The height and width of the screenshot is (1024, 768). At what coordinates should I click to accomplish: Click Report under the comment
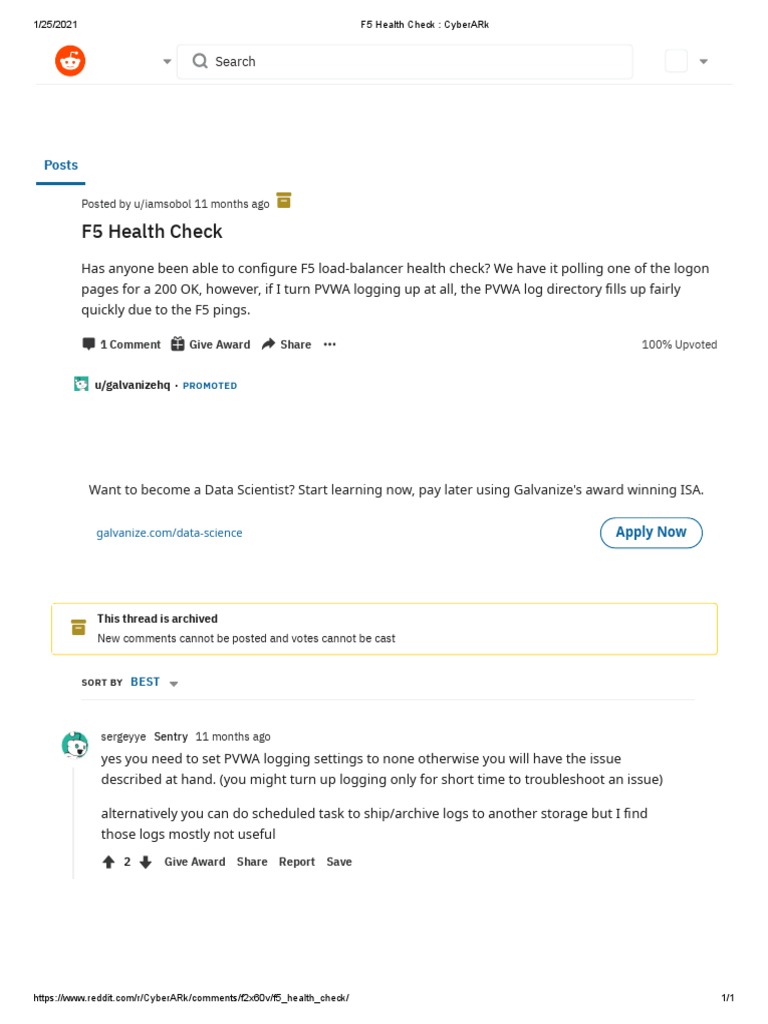pos(296,862)
